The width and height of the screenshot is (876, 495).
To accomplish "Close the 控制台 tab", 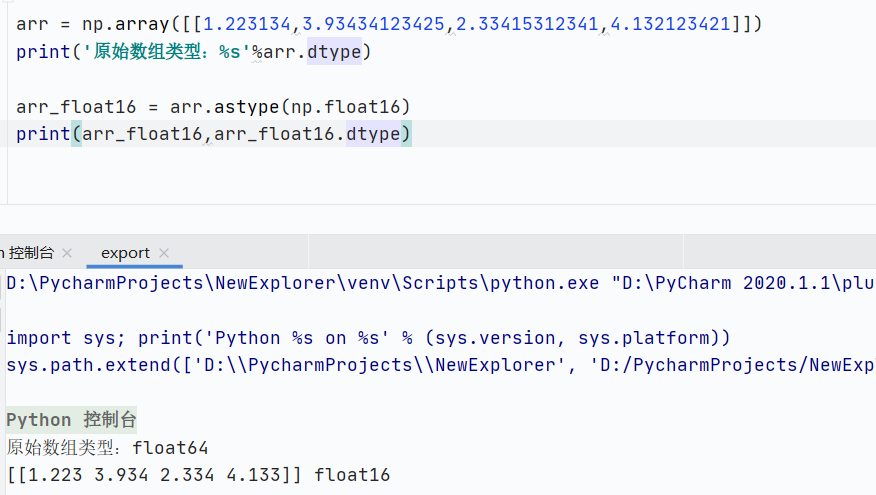I will [67, 253].
